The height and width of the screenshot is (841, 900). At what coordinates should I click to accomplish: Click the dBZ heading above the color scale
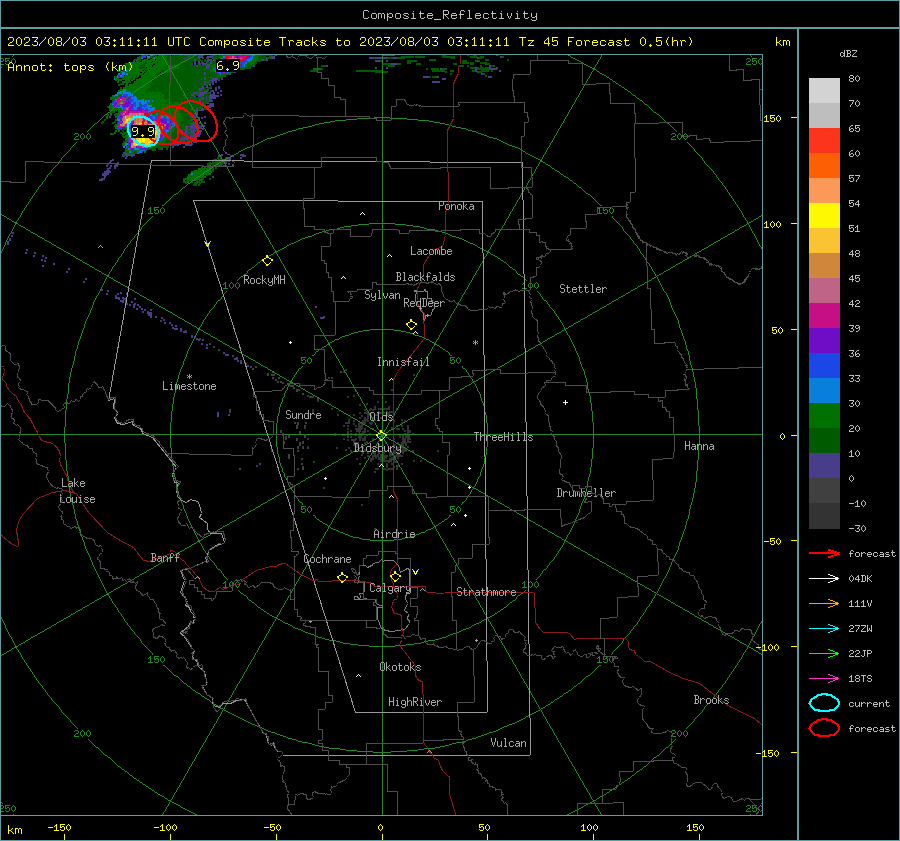click(x=848, y=53)
